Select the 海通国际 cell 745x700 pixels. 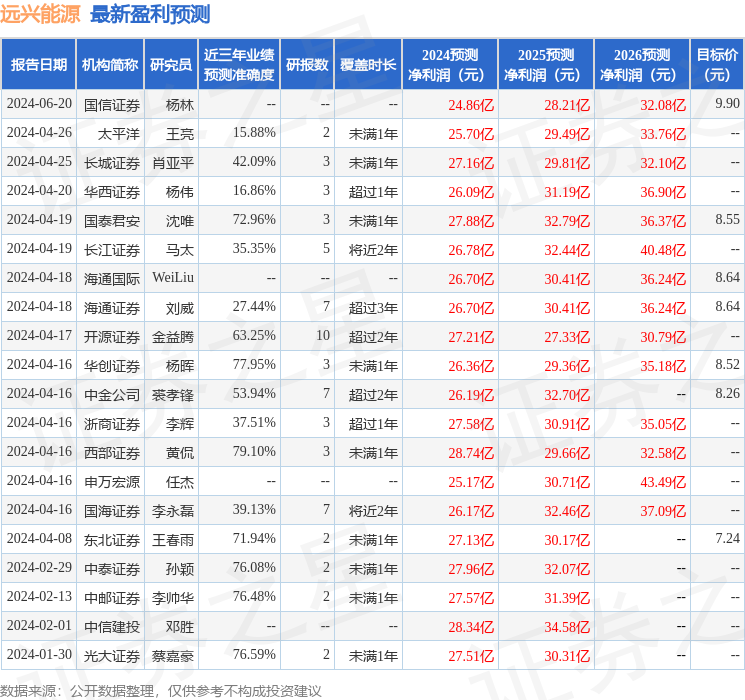(112, 279)
